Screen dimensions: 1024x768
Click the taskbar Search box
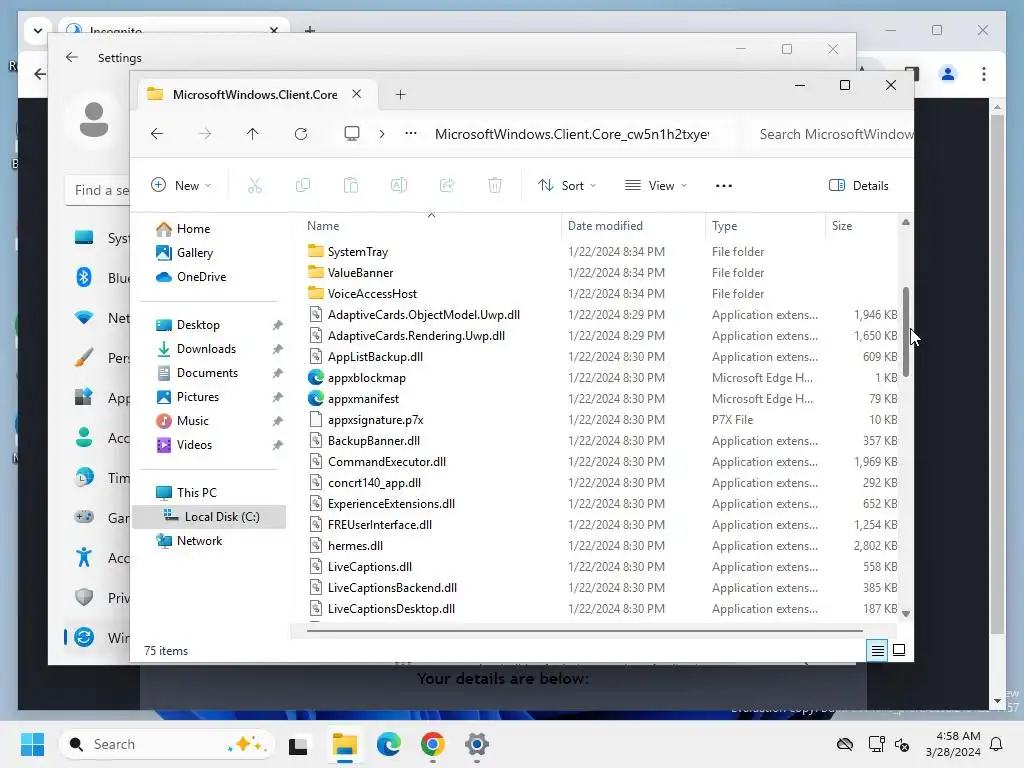tap(167, 744)
